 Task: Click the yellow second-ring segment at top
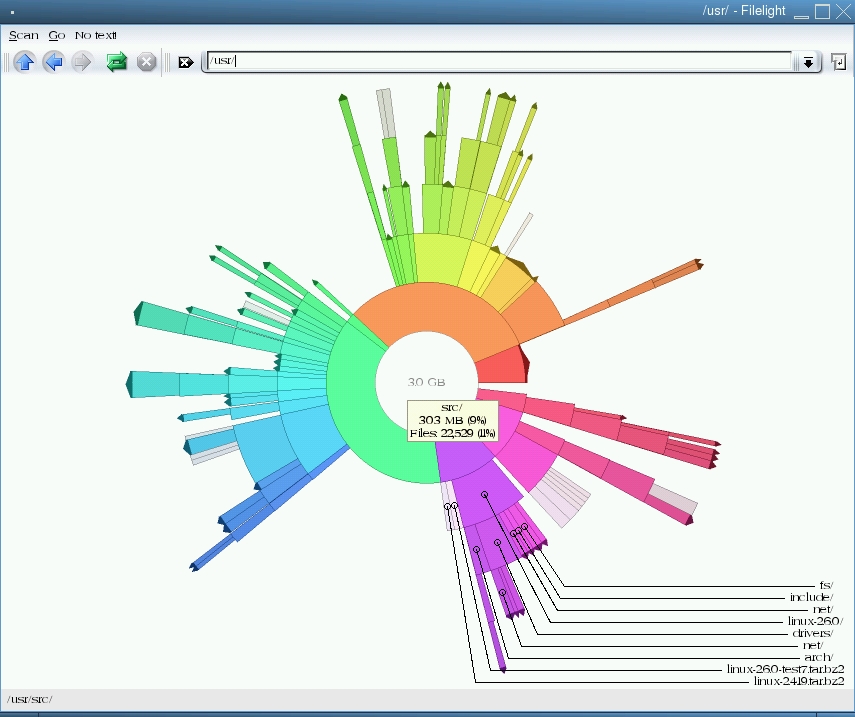coord(438,258)
